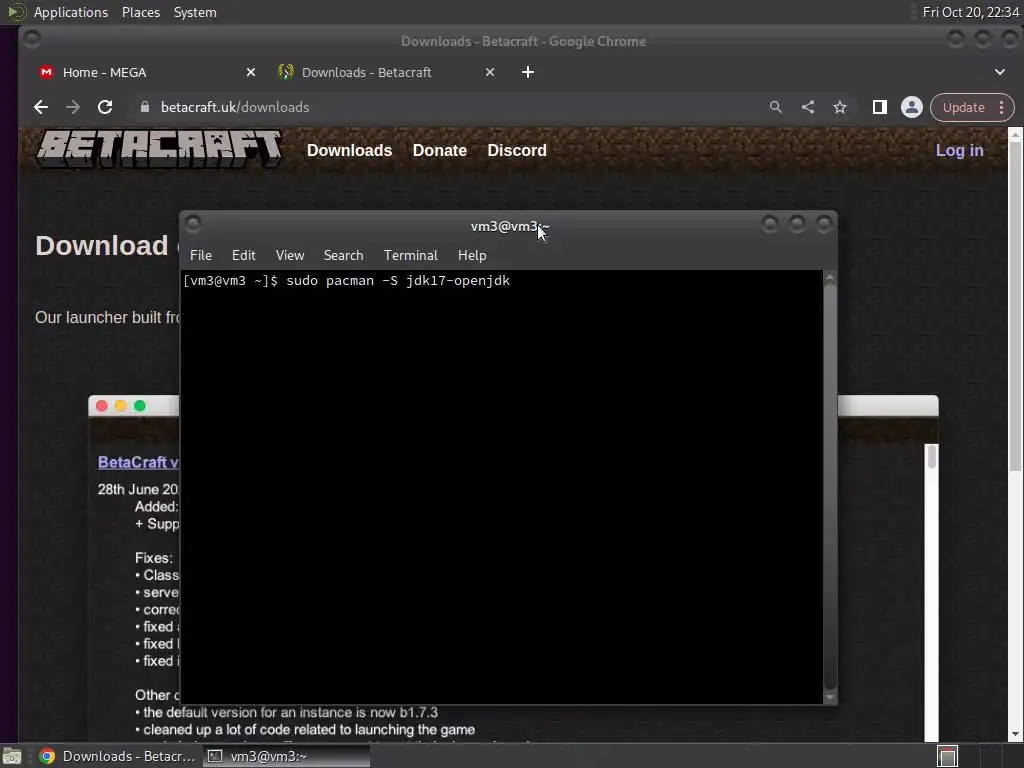Close the Home - MEGA tab
The width and height of the screenshot is (1024, 768).
pyautogui.click(x=251, y=72)
